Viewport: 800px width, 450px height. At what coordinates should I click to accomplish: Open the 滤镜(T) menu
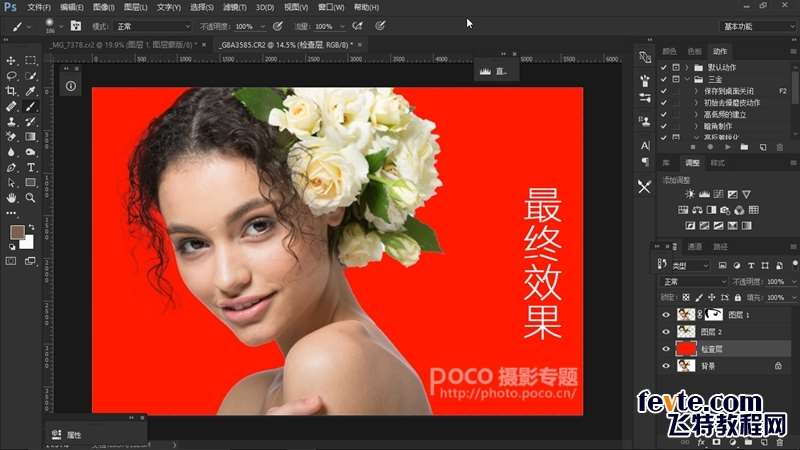tap(235, 7)
